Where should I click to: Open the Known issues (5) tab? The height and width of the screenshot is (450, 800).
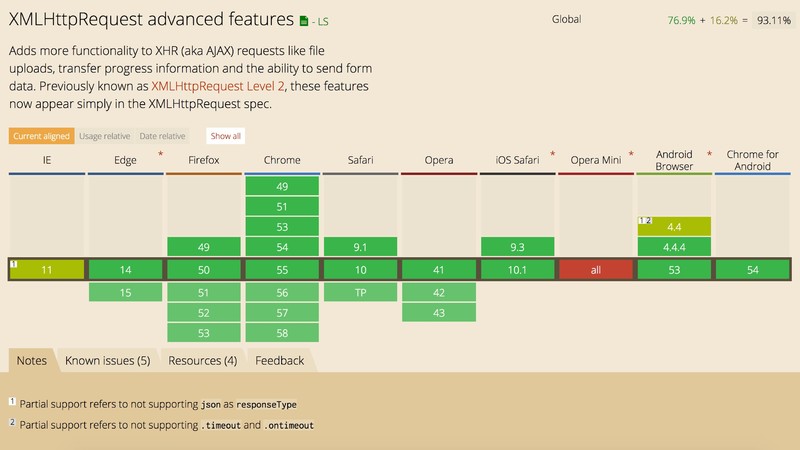pyautogui.click(x=108, y=361)
